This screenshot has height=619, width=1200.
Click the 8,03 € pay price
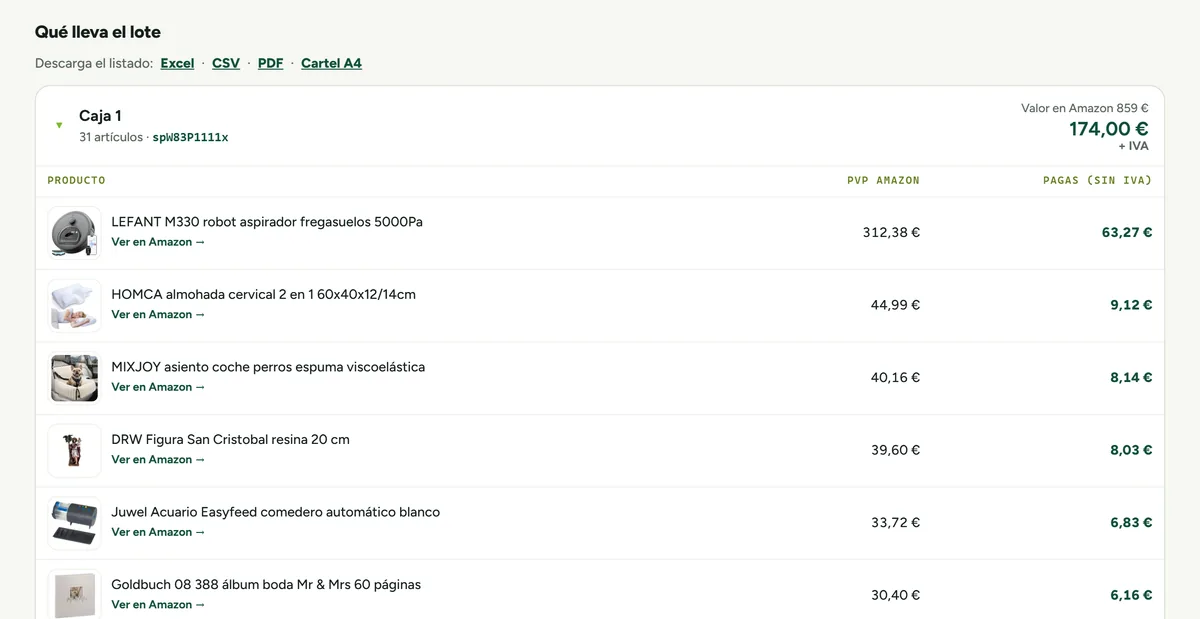pos(1131,450)
